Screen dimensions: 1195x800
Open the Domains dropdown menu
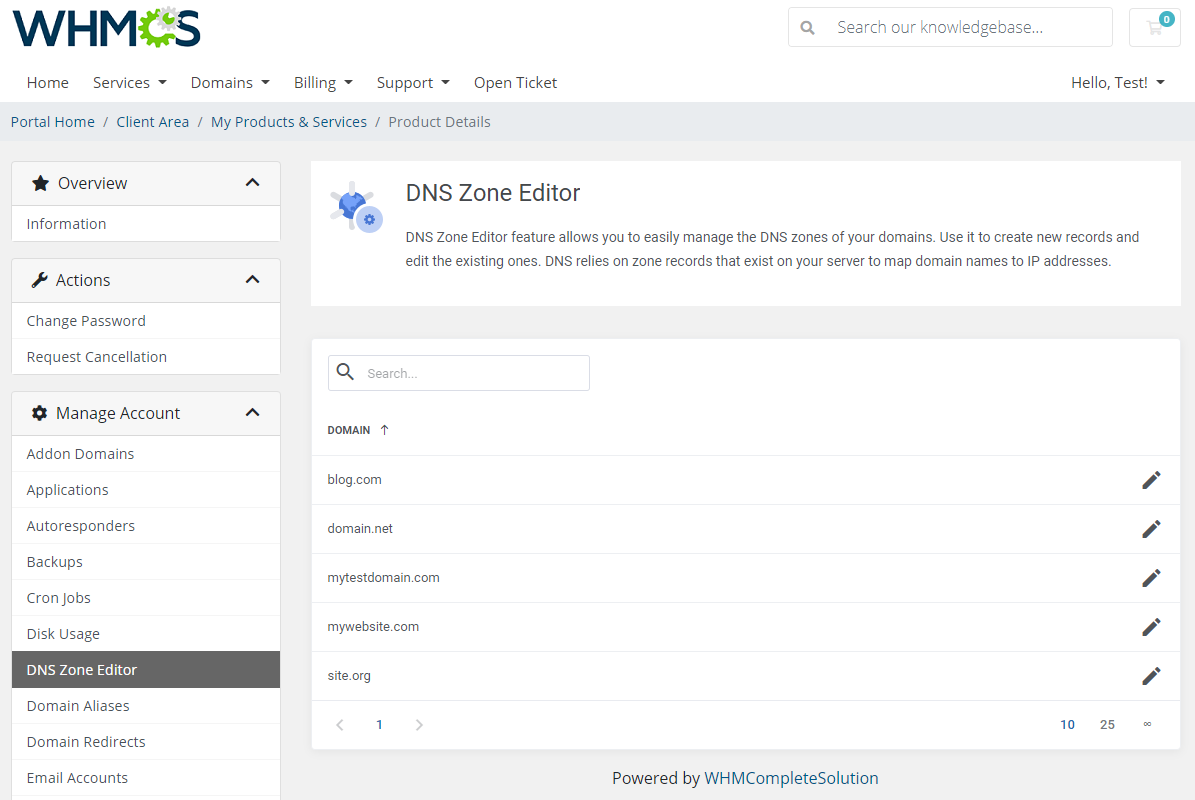click(230, 82)
